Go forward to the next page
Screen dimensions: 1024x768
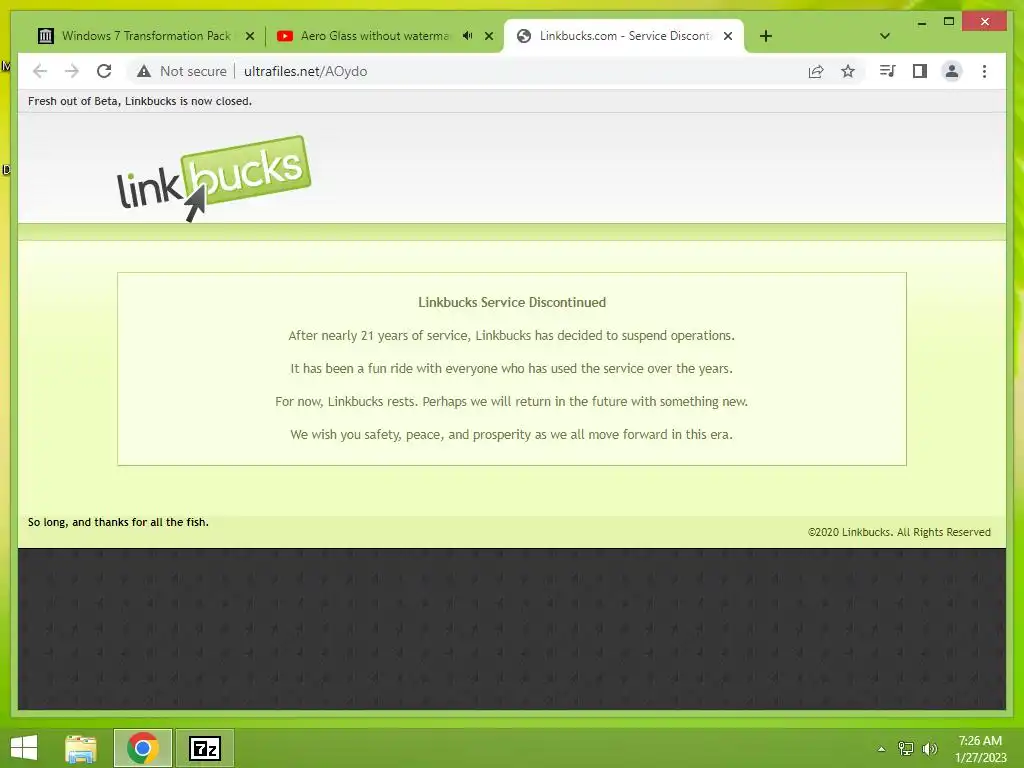point(72,71)
